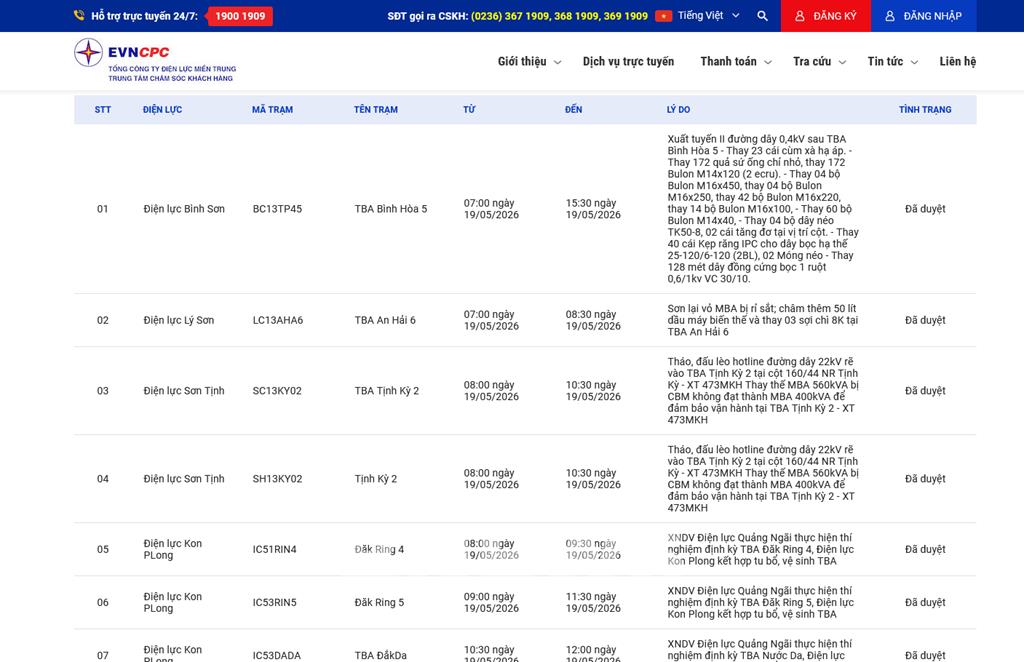This screenshot has width=1024, height=662.
Task: Click the Vietnam flag icon
Action: click(664, 16)
